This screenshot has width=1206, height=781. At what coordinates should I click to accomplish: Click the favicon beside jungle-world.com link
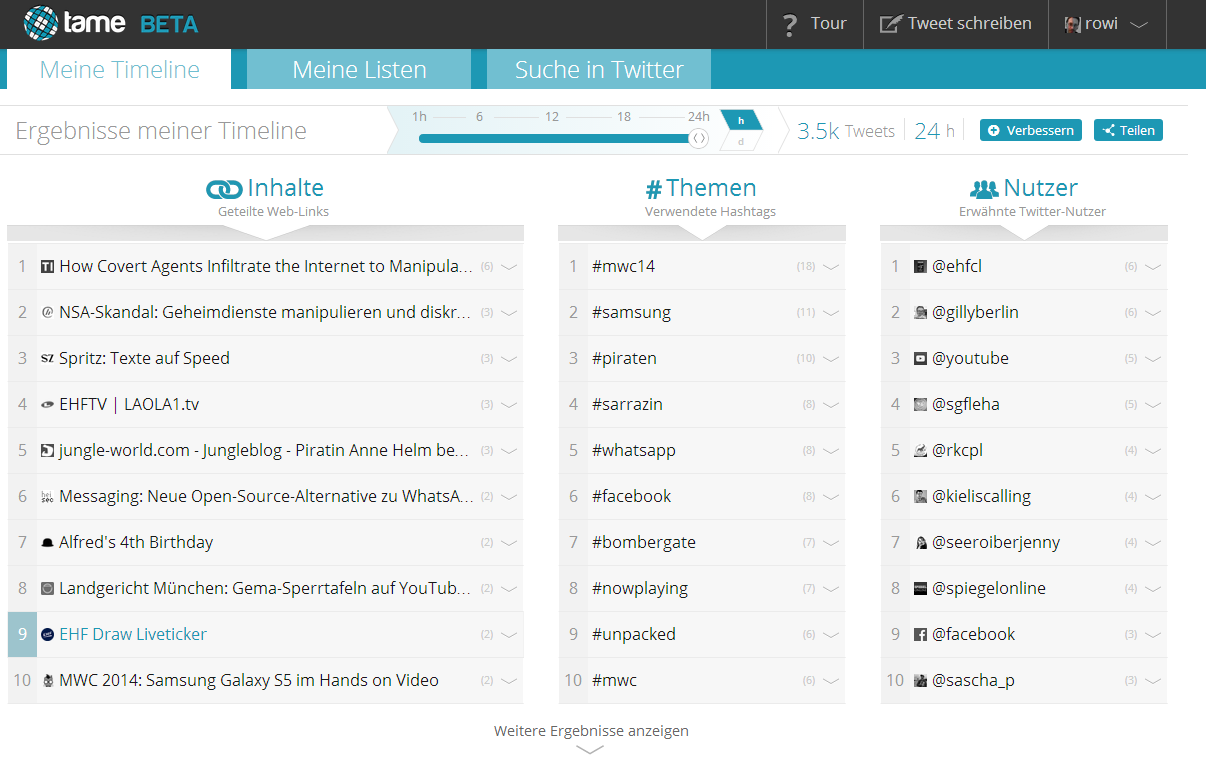pos(47,451)
